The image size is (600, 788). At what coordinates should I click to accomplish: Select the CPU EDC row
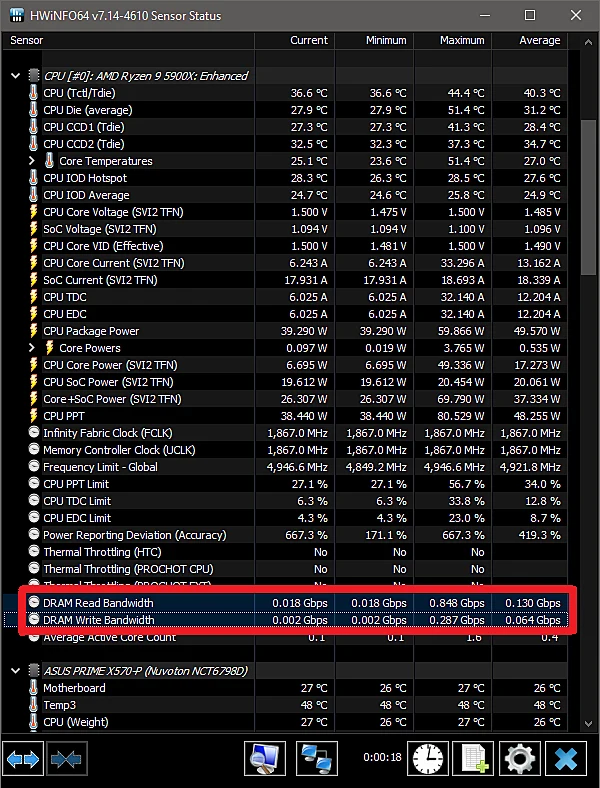285,314
